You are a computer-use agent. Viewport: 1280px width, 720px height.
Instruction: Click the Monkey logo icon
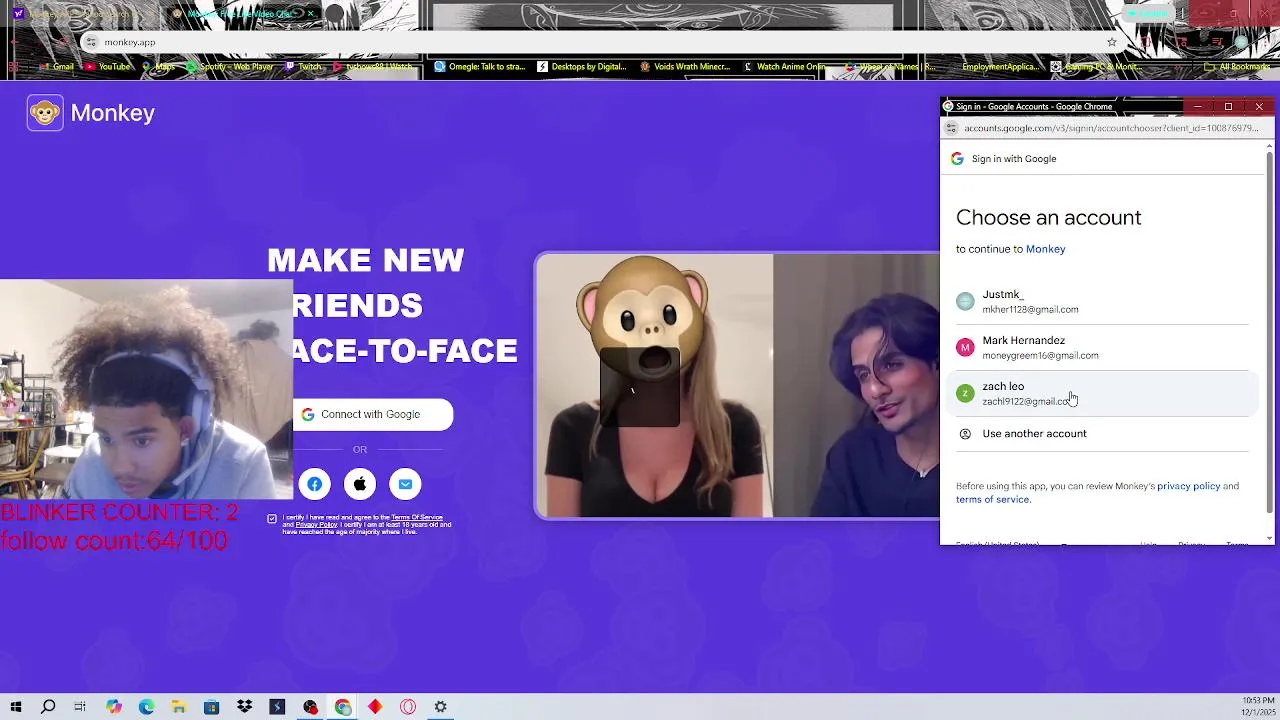pyautogui.click(x=45, y=113)
